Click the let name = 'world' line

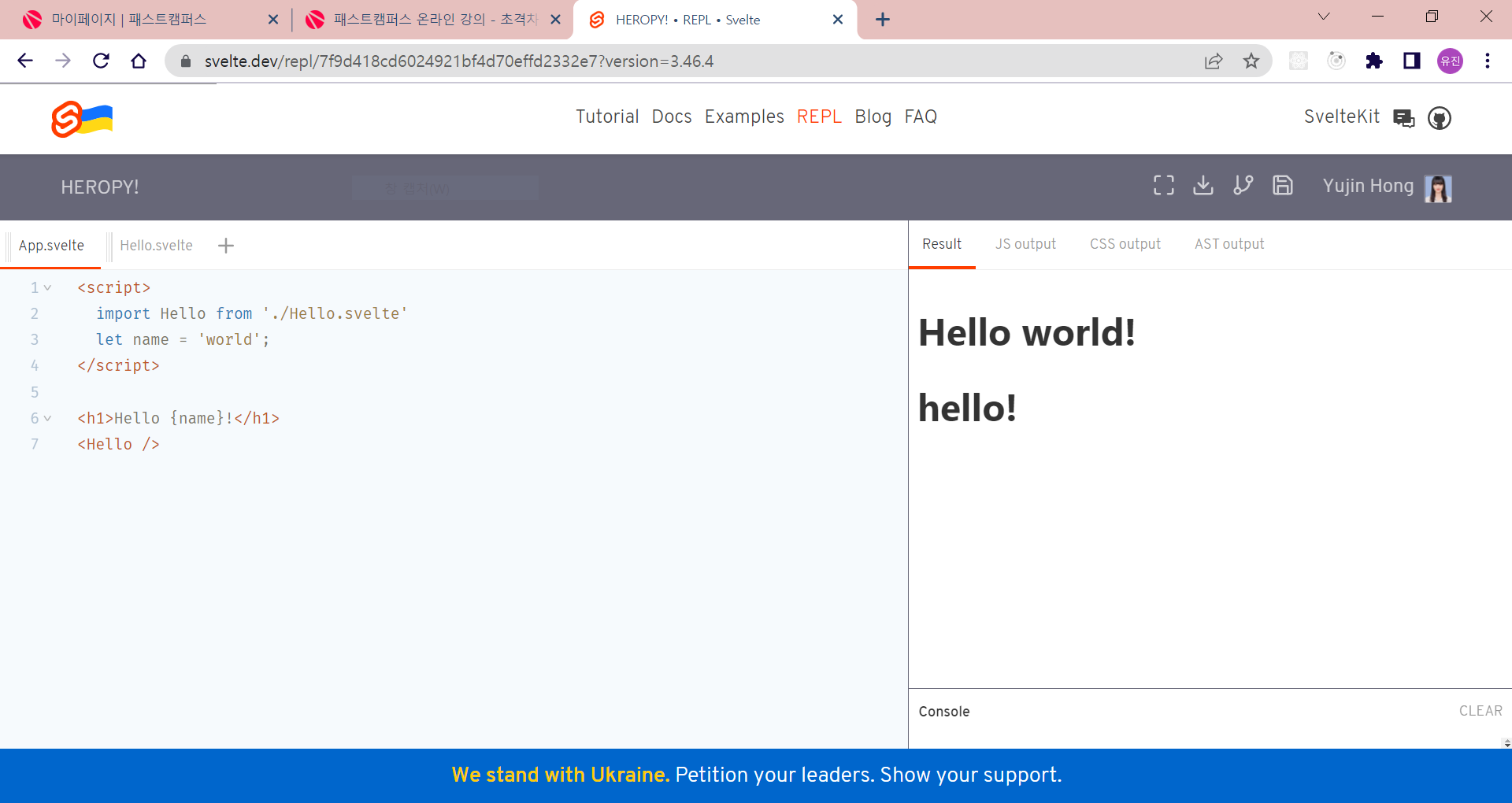pyautogui.click(x=183, y=340)
